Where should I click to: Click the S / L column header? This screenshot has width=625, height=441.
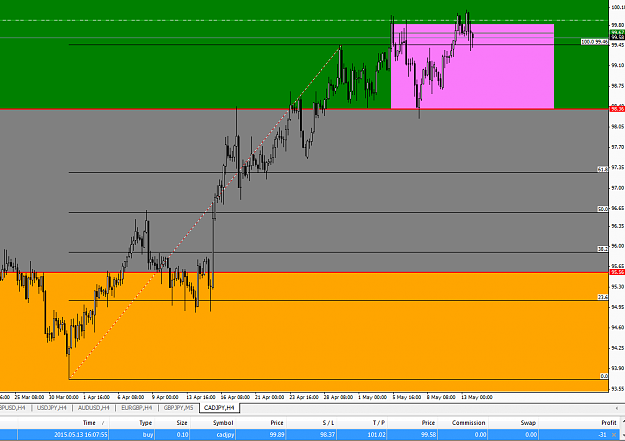point(312,423)
